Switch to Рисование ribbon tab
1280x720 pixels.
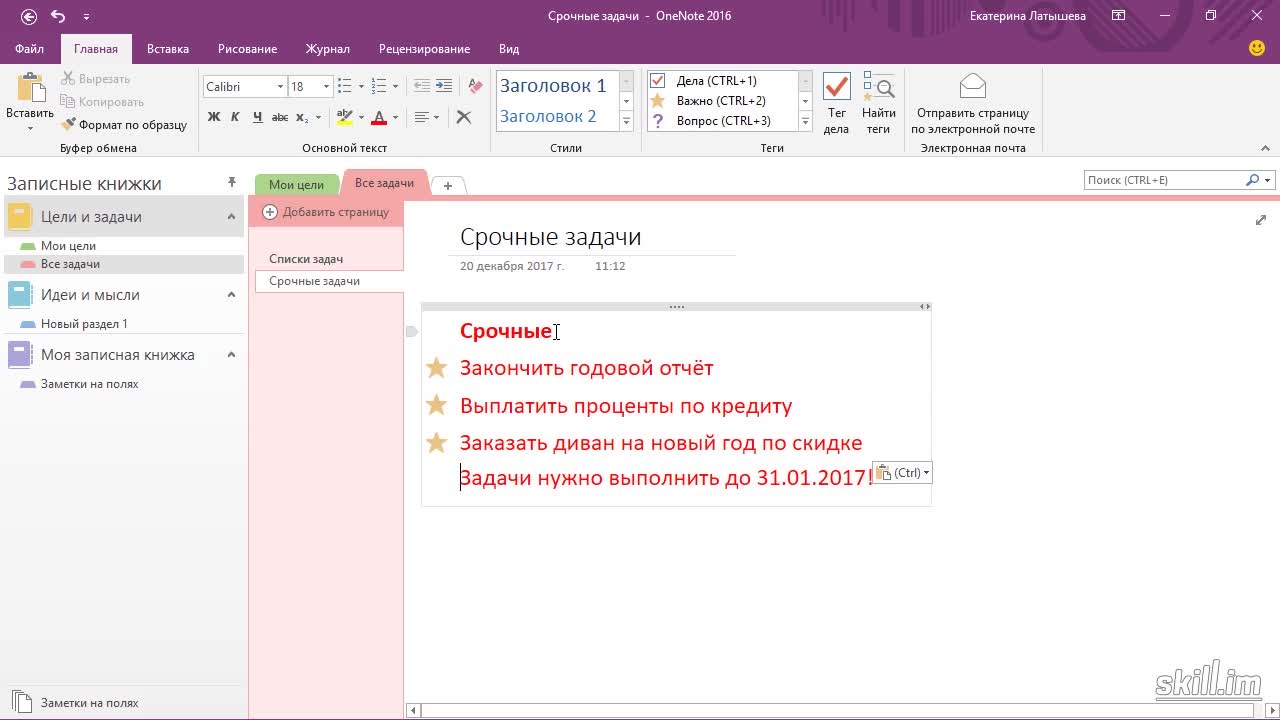coord(247,49)
